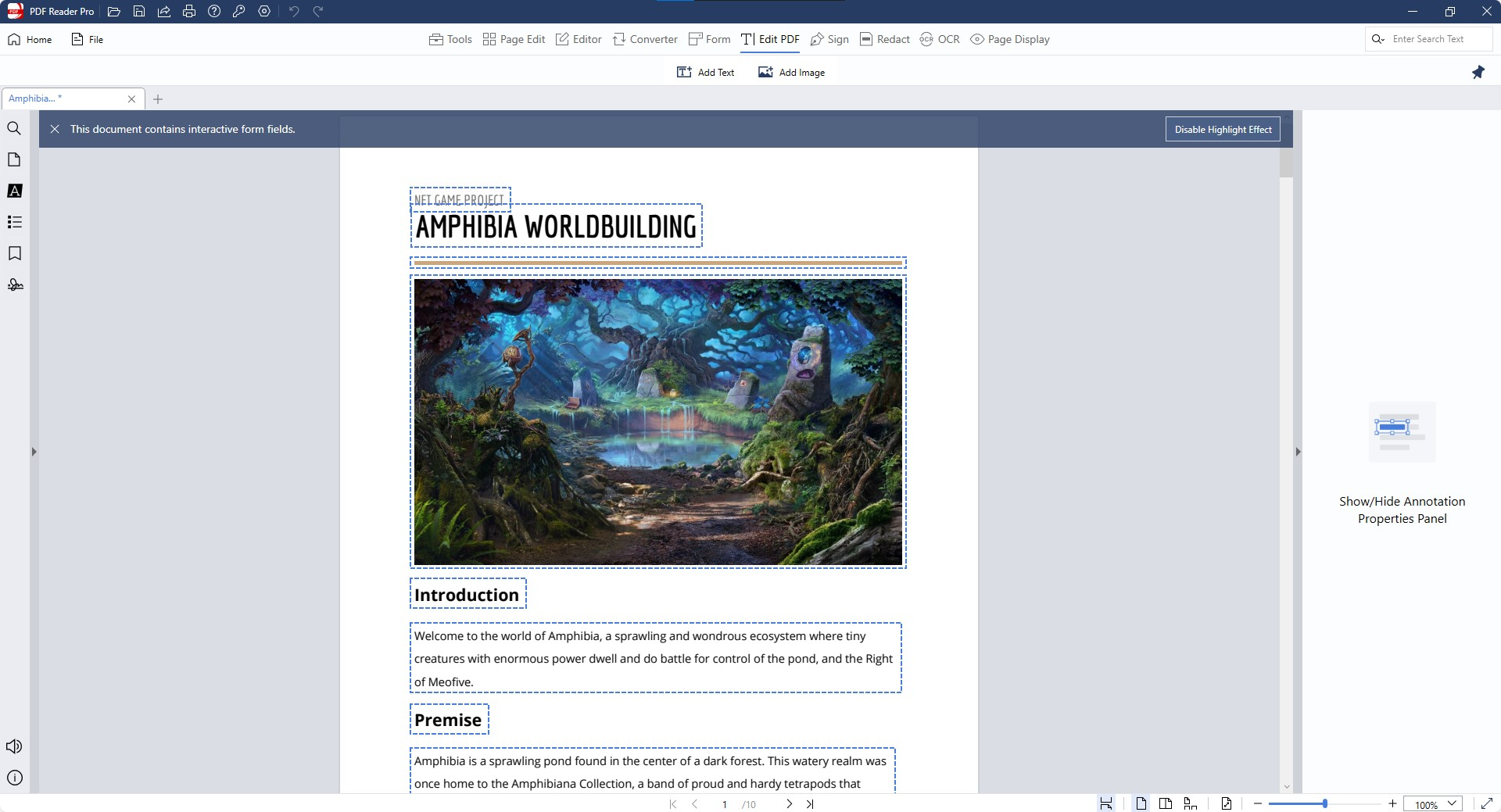Image resolution: width=1501 pixels, height=812 pixels.
Task: Select the Converter tab
Action: click(645, 39)
